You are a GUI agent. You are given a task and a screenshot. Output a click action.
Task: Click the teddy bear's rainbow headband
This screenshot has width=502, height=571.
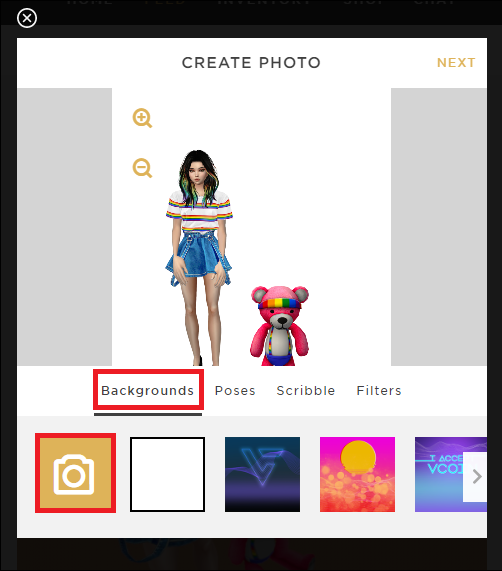(279, 303)
